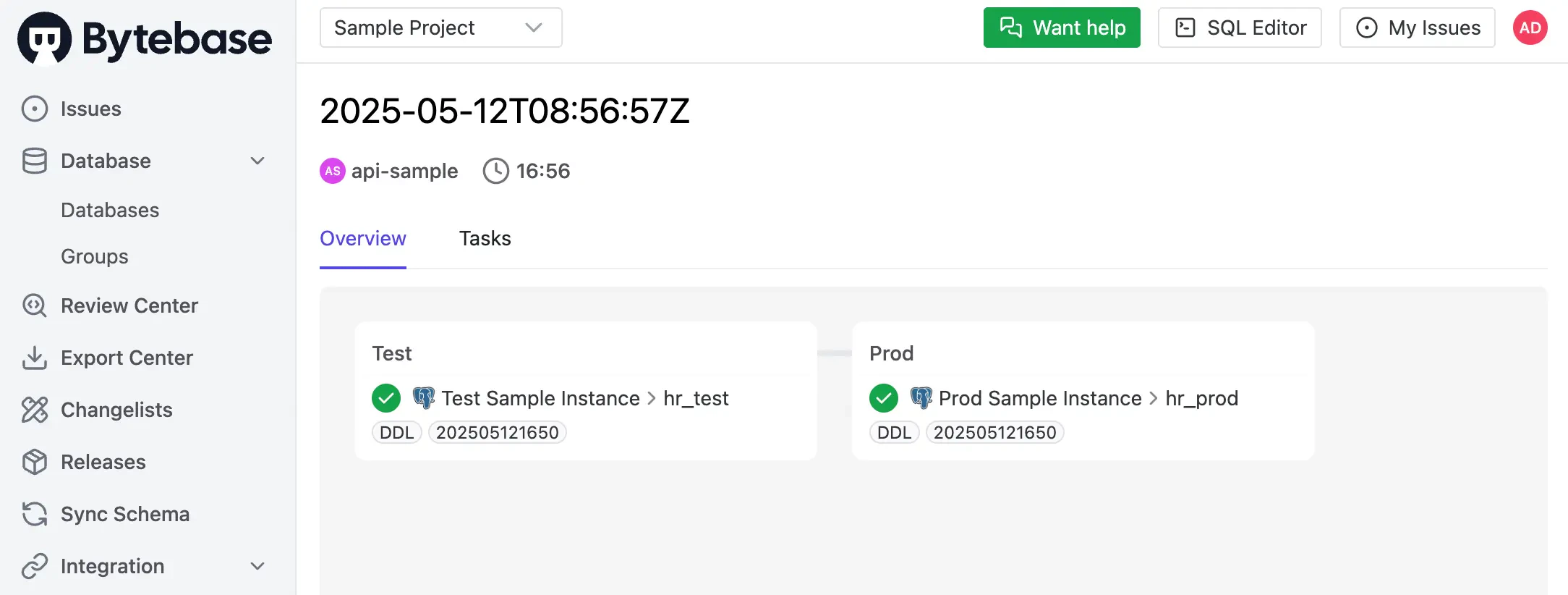Open Releases from the sidebar label
The height and width of the screenshot is (595, 1568).
click(103, 462)
